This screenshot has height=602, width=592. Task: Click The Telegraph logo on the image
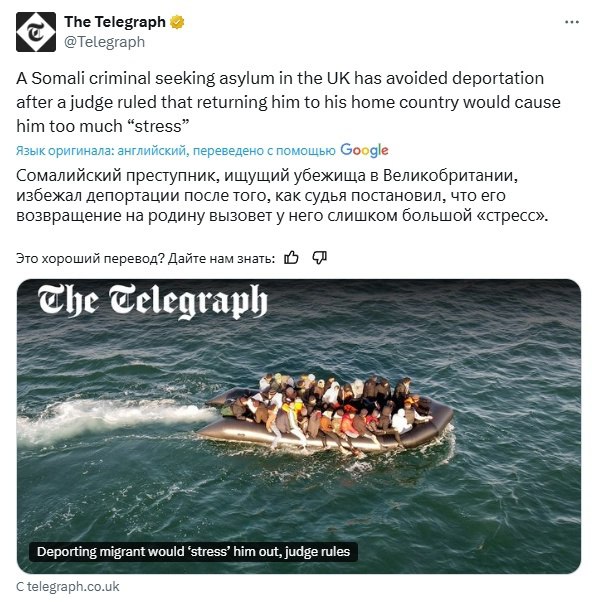[x=152, y=301]
